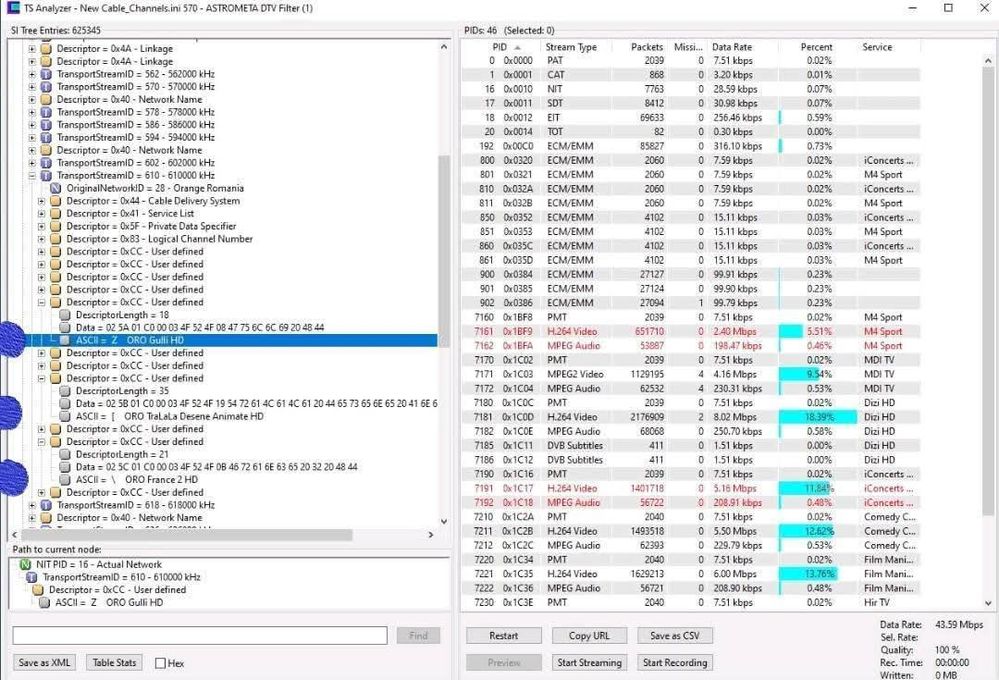
Task: Expand the TransportStreamID 602 tree node
Action: point(32,163)
